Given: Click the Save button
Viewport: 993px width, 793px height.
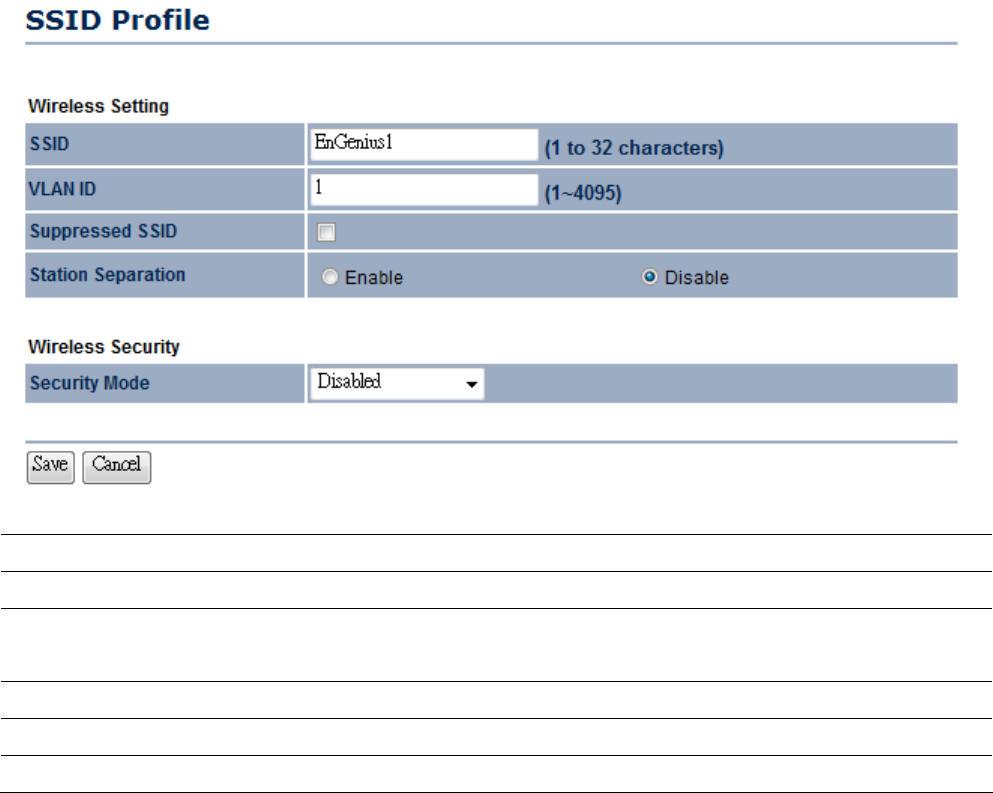Looking at the screenshot, I should (x=51, y=467).
